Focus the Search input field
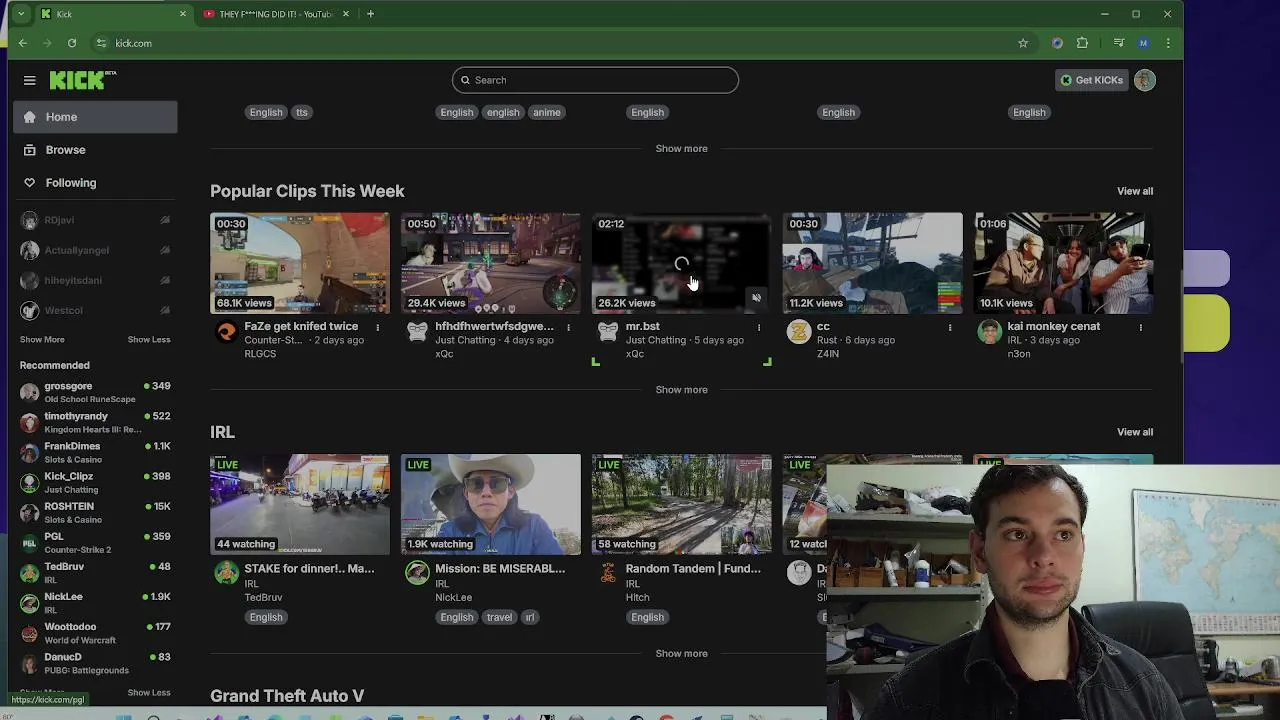This screenshot has width=1280, height=720. 595,80
